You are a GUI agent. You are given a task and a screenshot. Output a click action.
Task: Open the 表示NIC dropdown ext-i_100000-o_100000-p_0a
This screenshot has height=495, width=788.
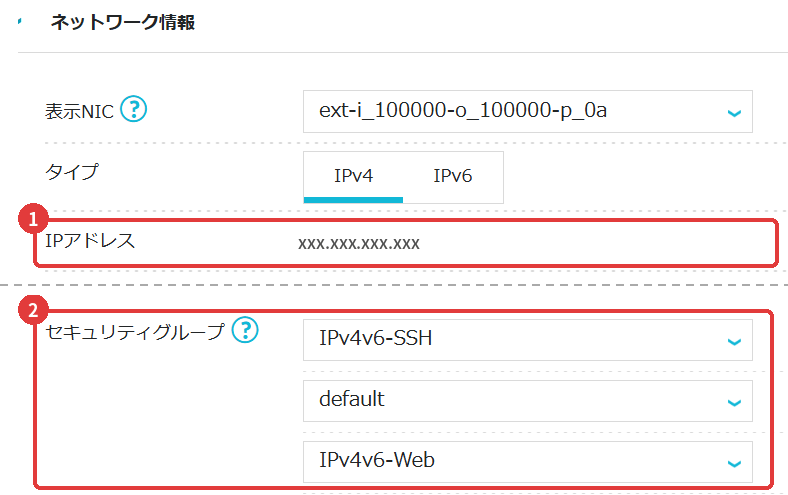pos(528,112)
